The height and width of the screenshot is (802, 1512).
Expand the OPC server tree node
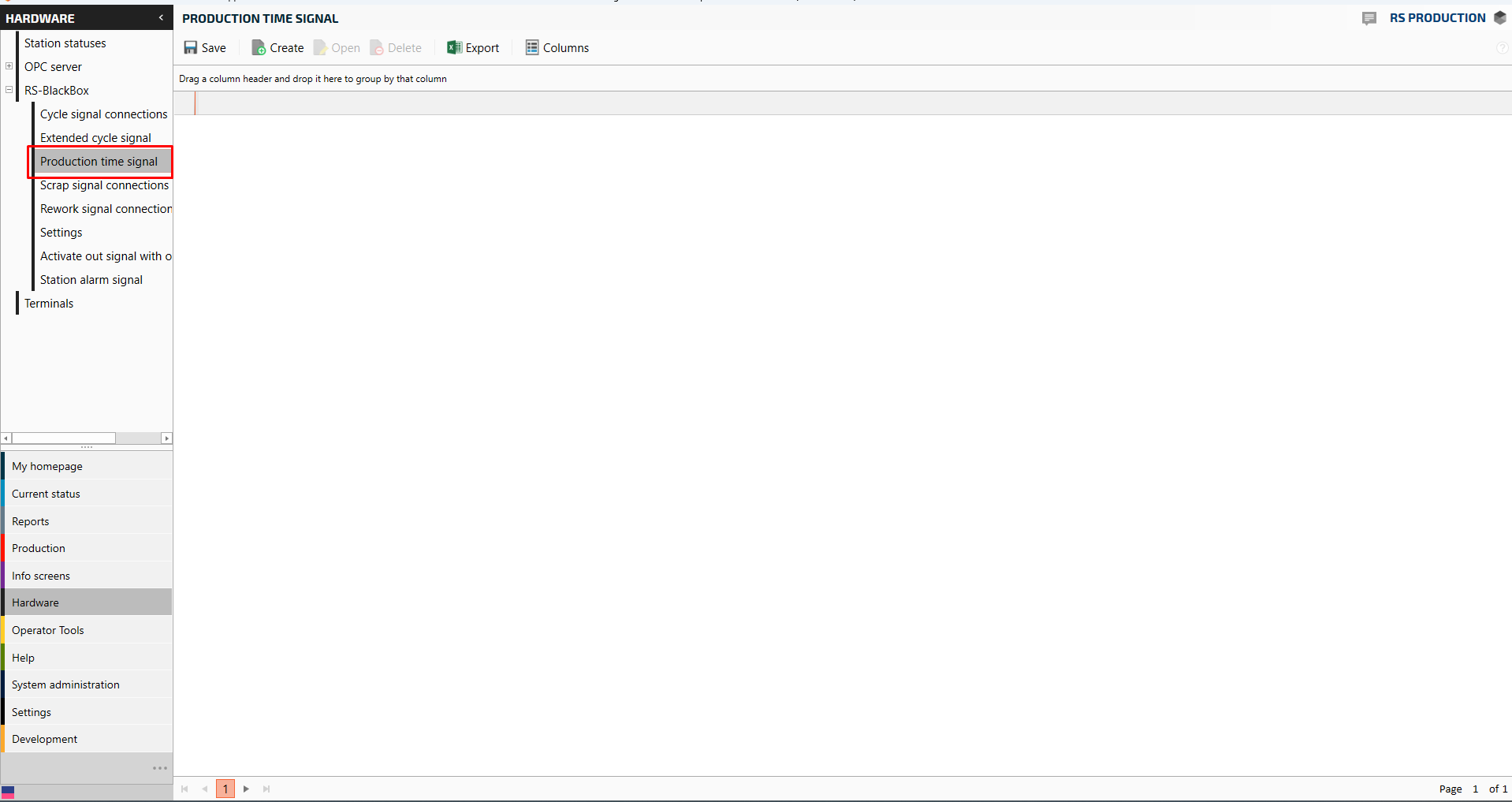pos(9,66)
